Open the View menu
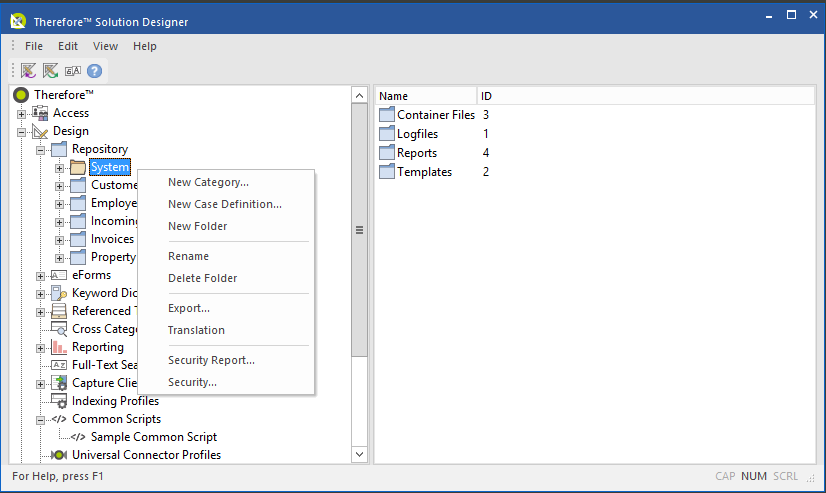This screenshot has height=493, width=826. coord(105,46)
